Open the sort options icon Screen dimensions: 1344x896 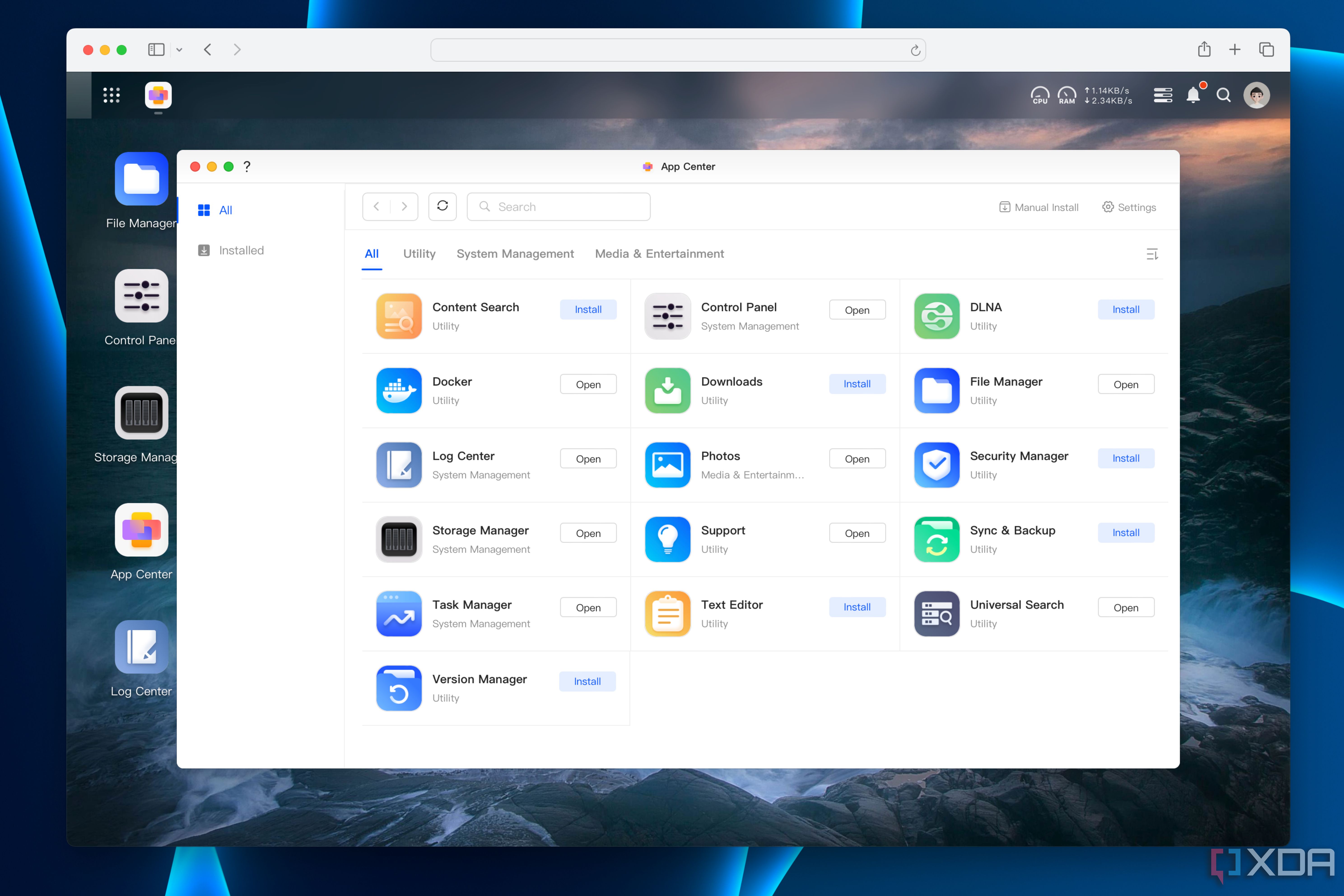1152,254
